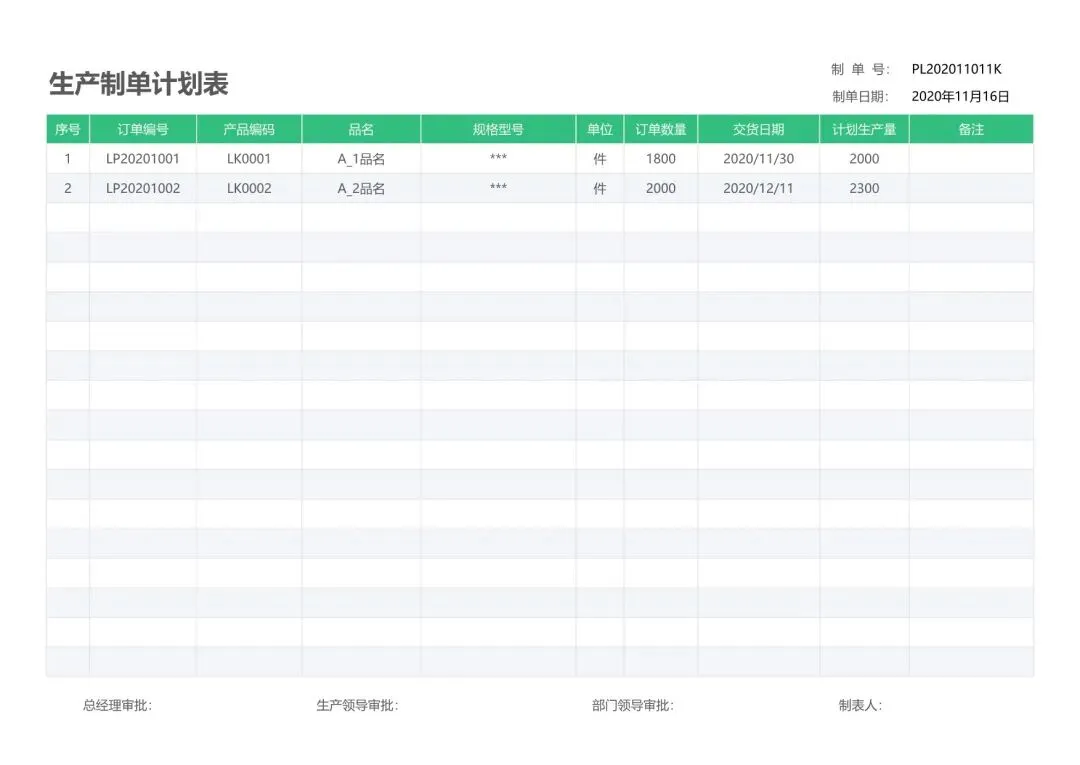Click delivery date 2020/12/11
The width and height of the screenshot is (1080, 765).
pos(758,189)
